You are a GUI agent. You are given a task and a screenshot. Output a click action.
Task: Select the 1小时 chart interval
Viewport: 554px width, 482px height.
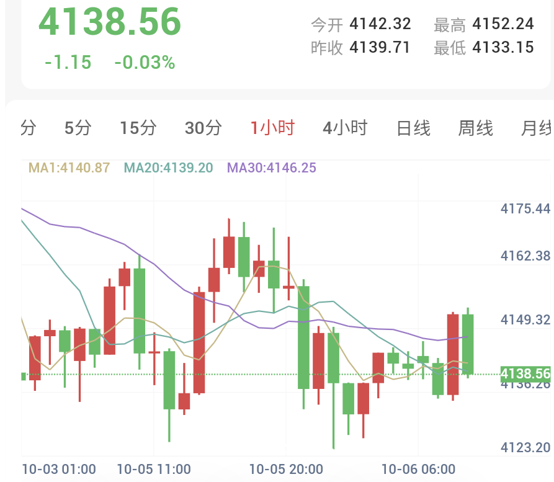click(x=272, y=128)
